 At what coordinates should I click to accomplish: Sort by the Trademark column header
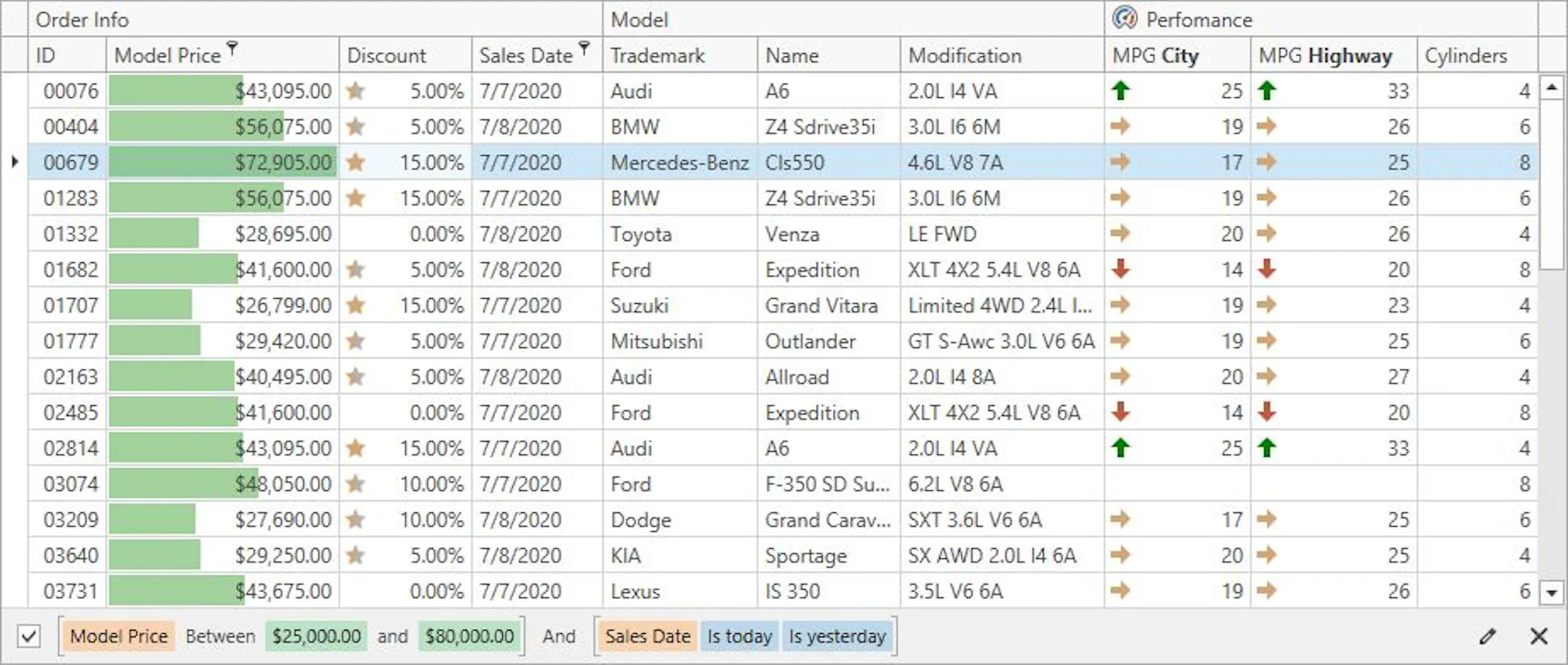point(657,56)
